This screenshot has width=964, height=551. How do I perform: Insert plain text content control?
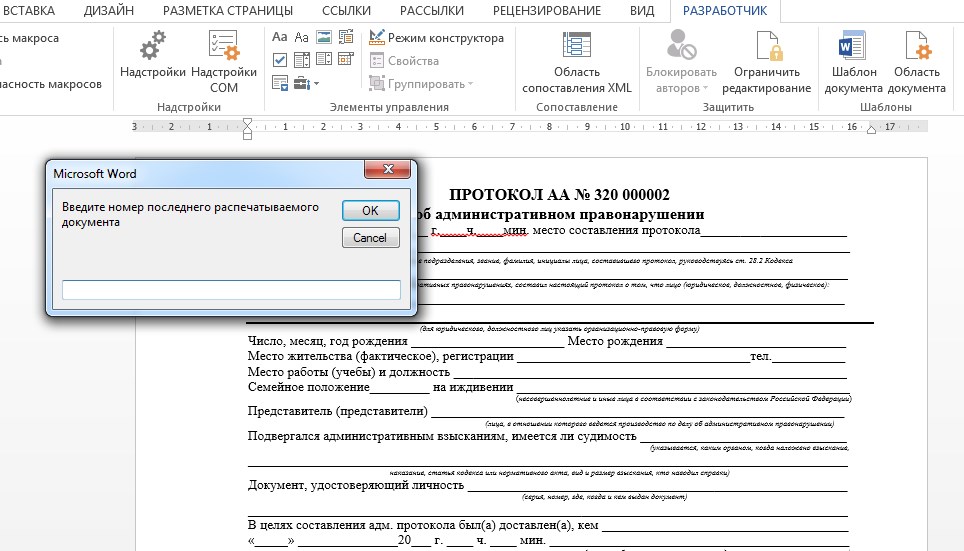pos(301,38)
